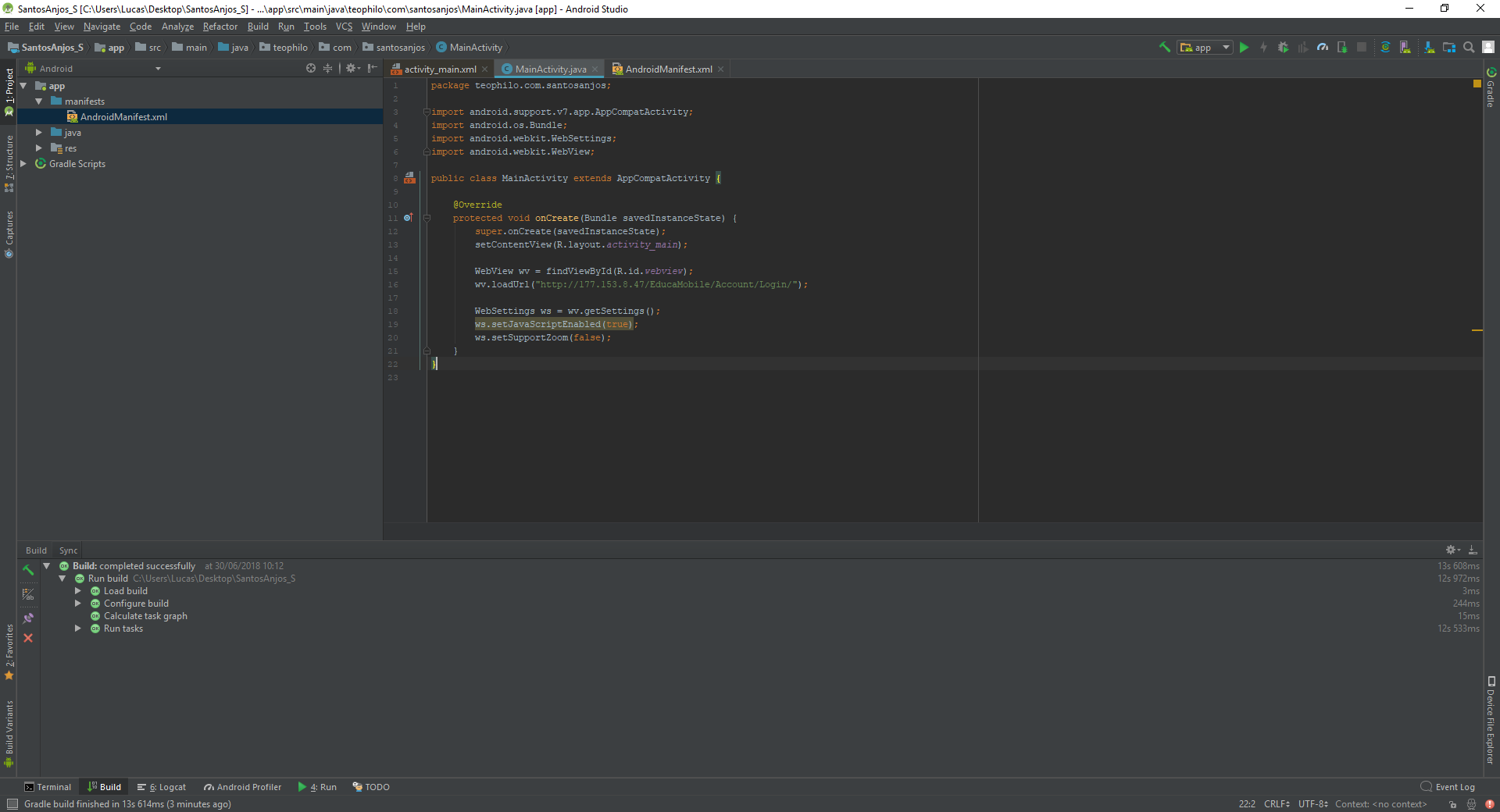Open the Project Structure icon
The height and width of the screenshot is (812, 1500).
point(1449,48)
